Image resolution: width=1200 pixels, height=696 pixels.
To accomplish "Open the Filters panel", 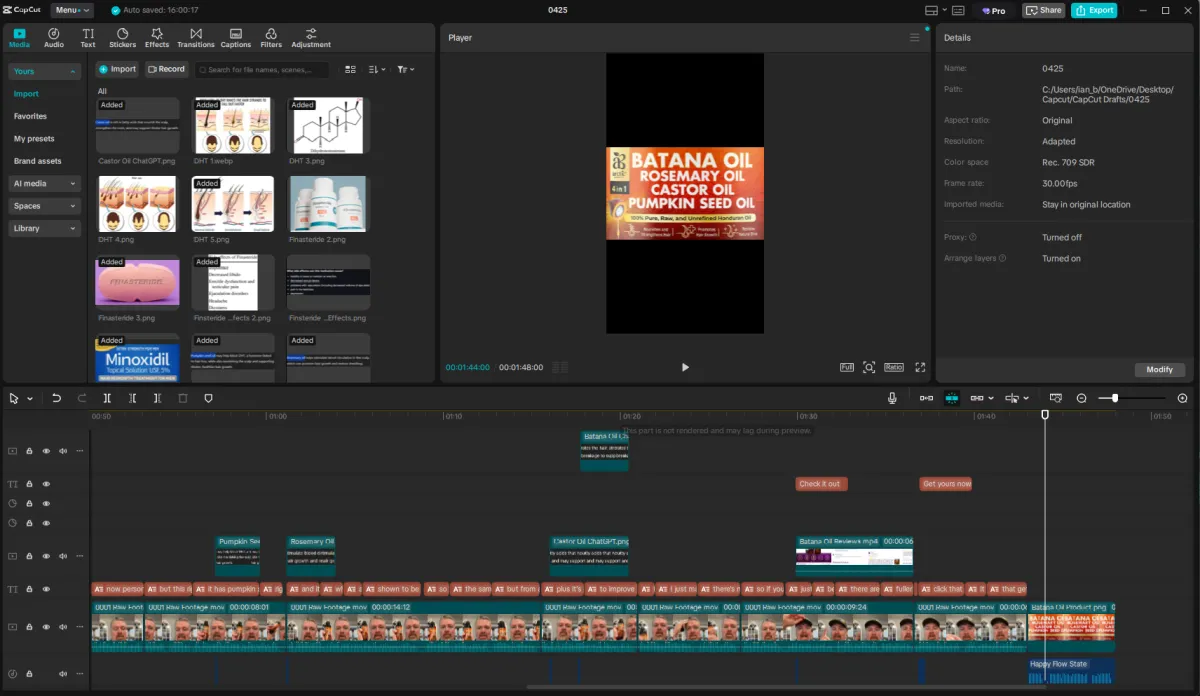I will [x=271, y=38].
